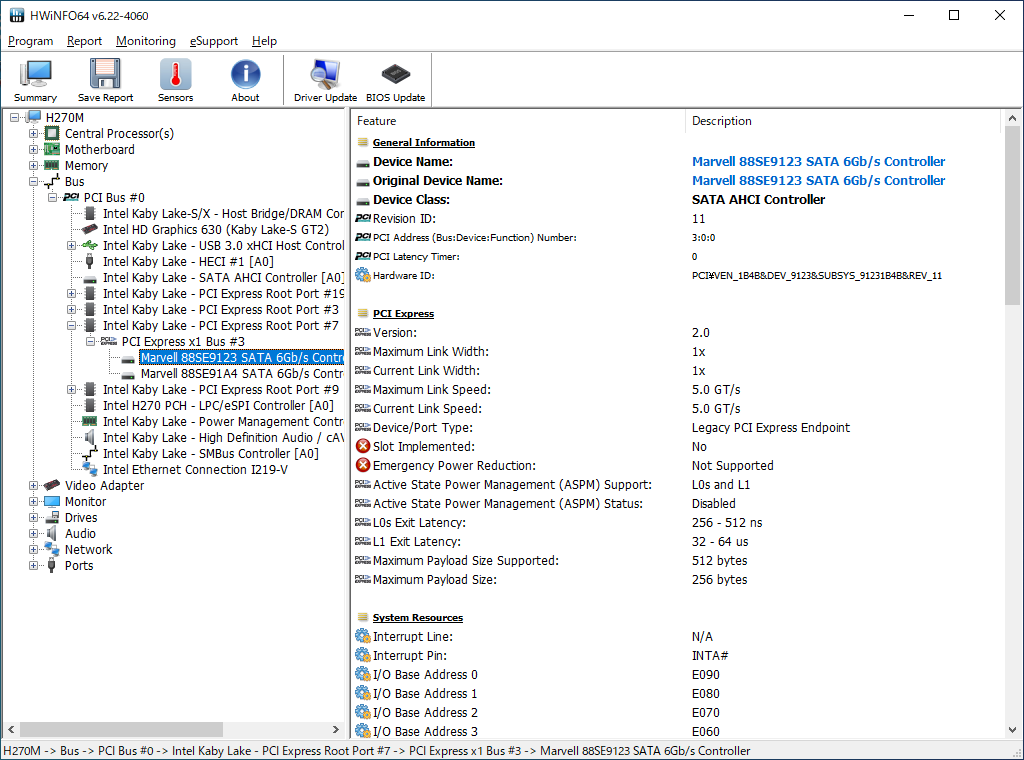
Task: Click tree scrollbar right arrow
Action: 336,729
